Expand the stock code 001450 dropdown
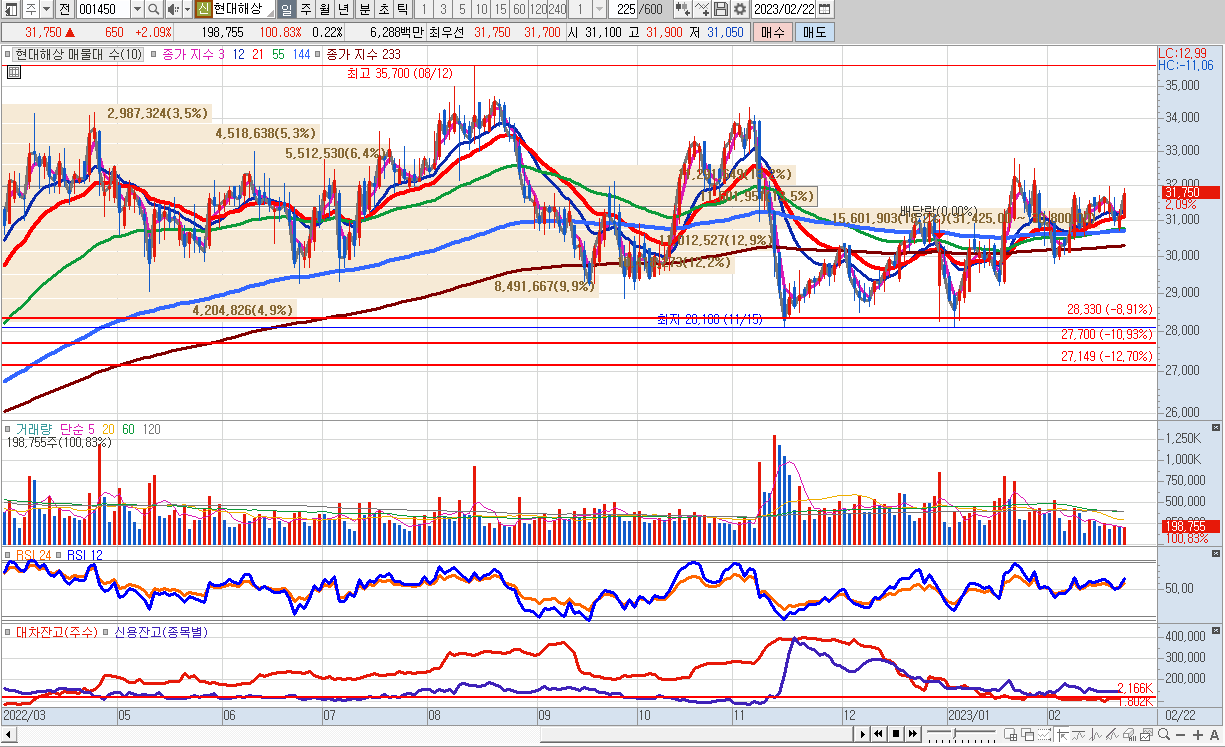Image resolution: width=1225 pixels, height=747 pixels. coord(137,9)
